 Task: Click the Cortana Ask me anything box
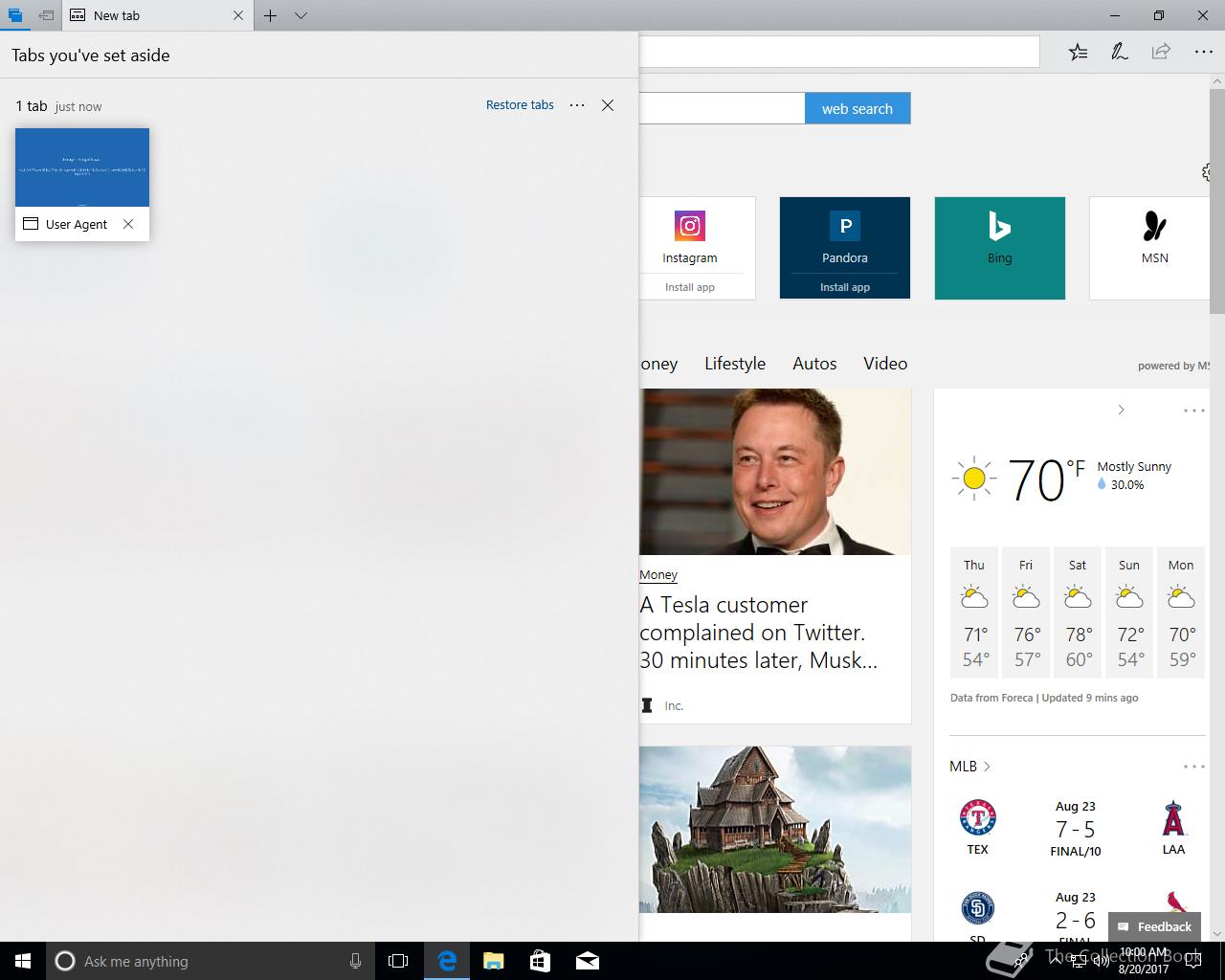coord(210,961)
